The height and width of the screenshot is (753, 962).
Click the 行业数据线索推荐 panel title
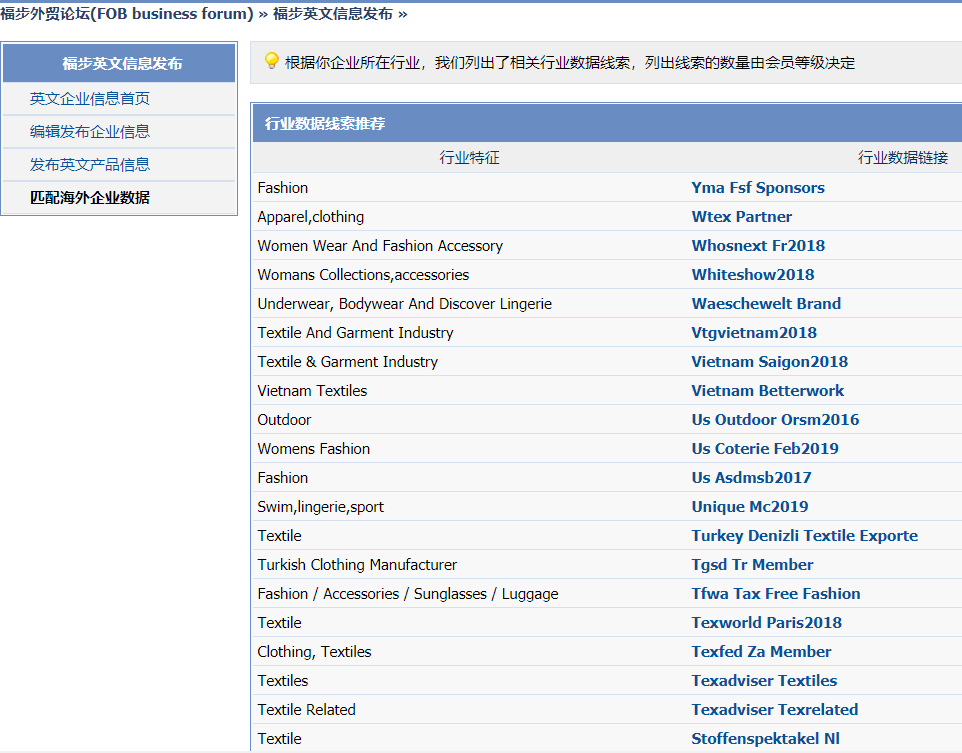[325, 123]
